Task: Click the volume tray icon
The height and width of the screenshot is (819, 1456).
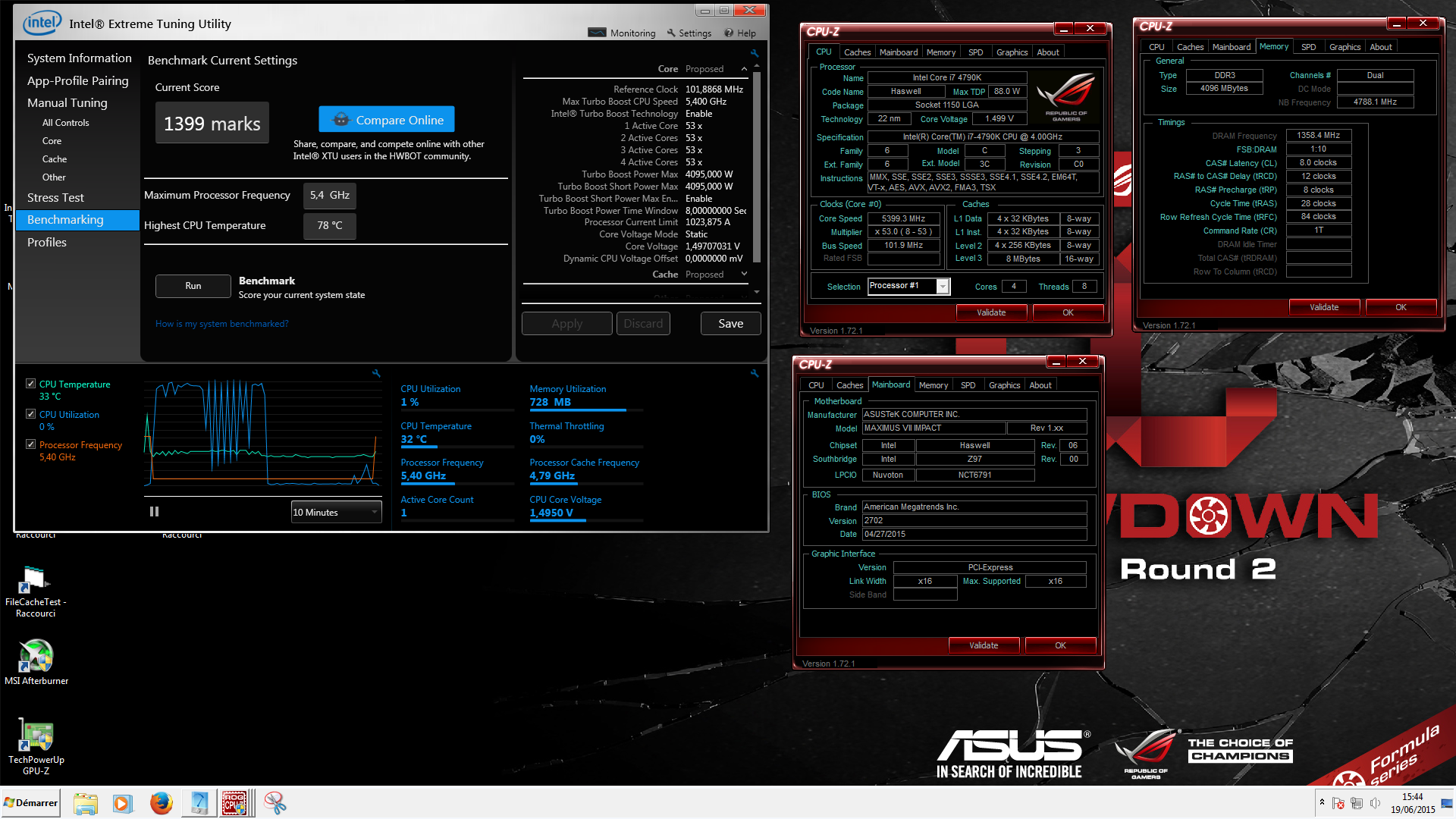Action: 1375,803
